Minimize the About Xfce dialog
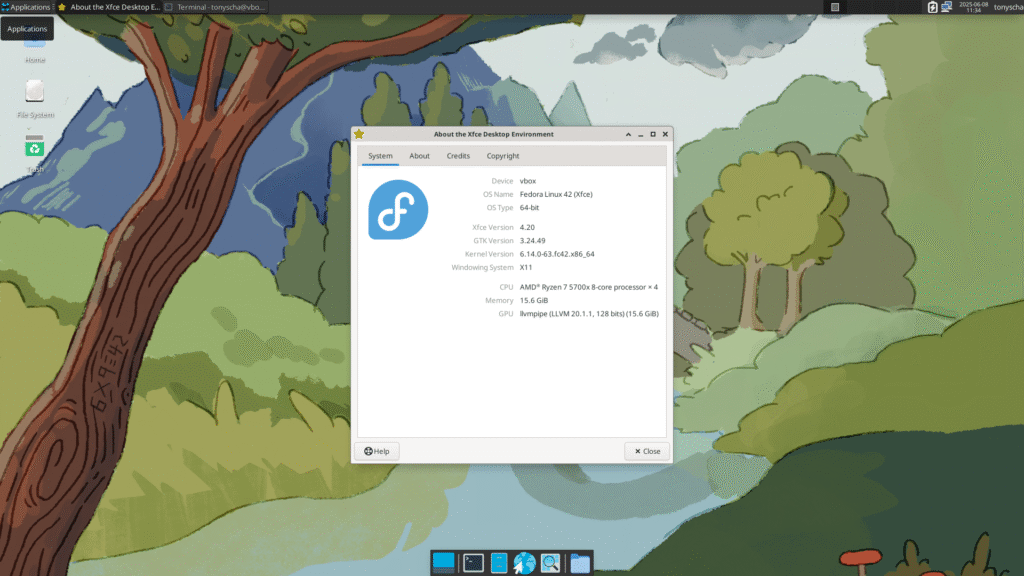 coord(641,135)
